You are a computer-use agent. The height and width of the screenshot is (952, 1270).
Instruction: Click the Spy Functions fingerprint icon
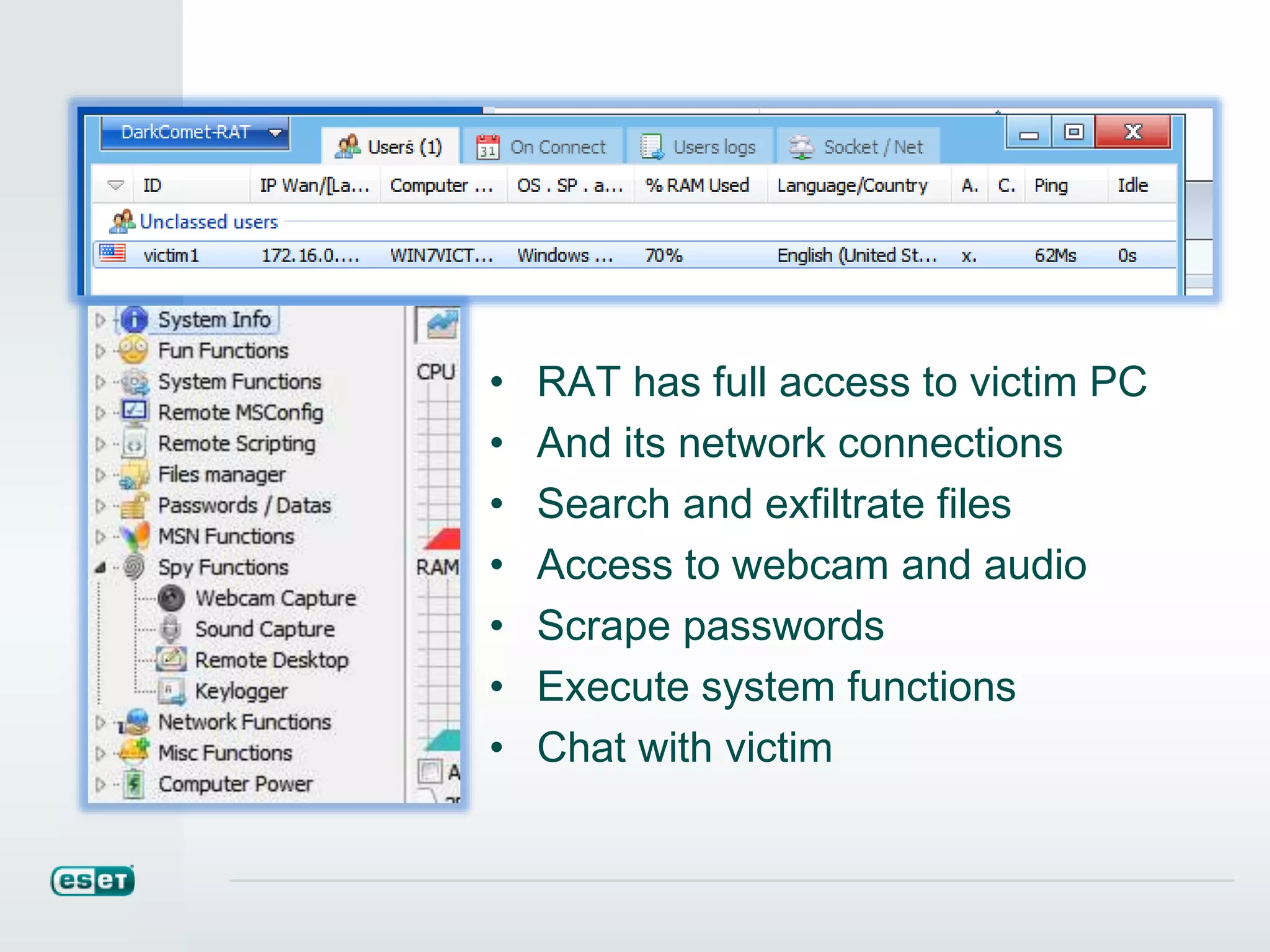(x=135, y=567)
